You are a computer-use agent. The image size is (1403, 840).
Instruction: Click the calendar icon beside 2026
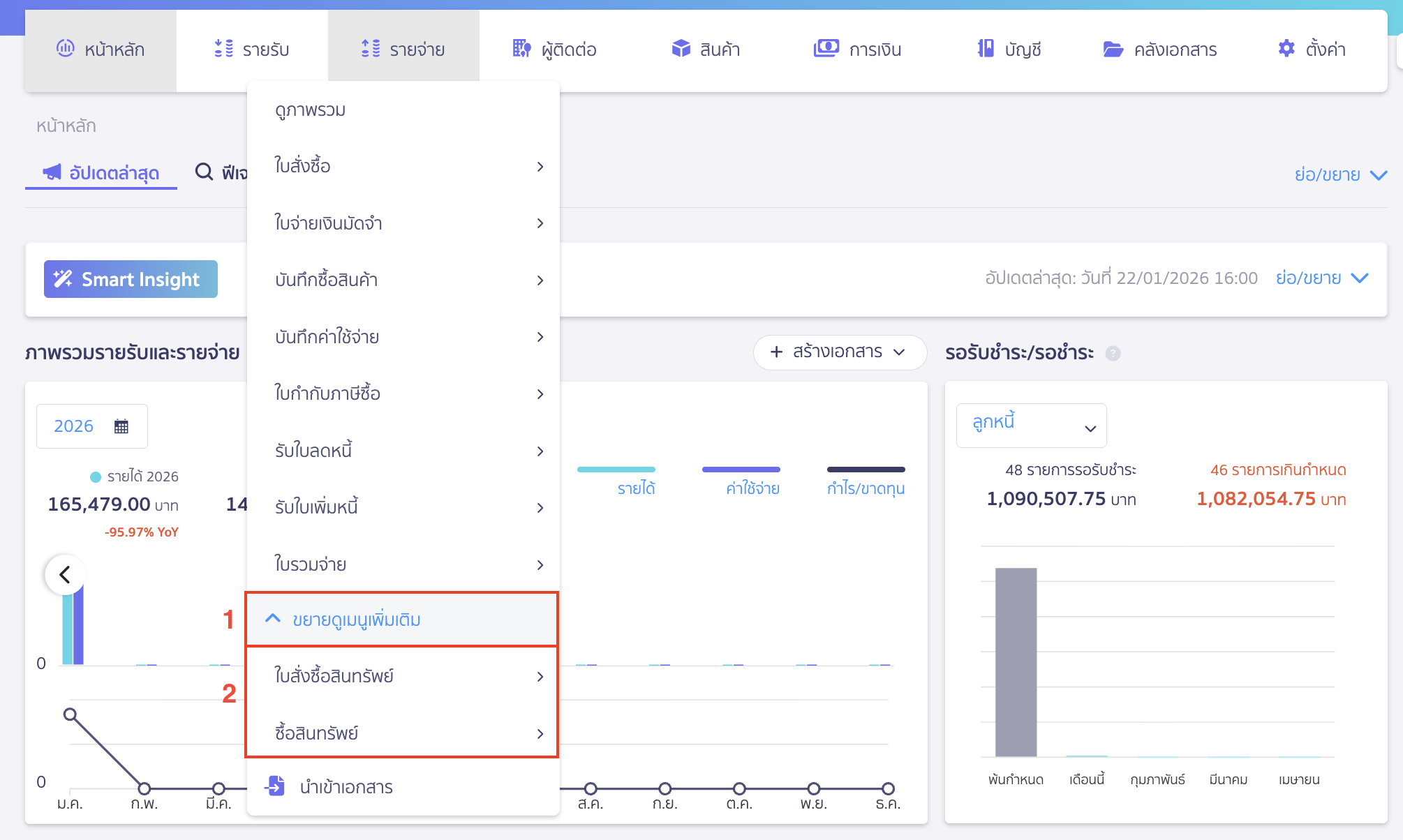pyautogui.click(x=121, y=426)
